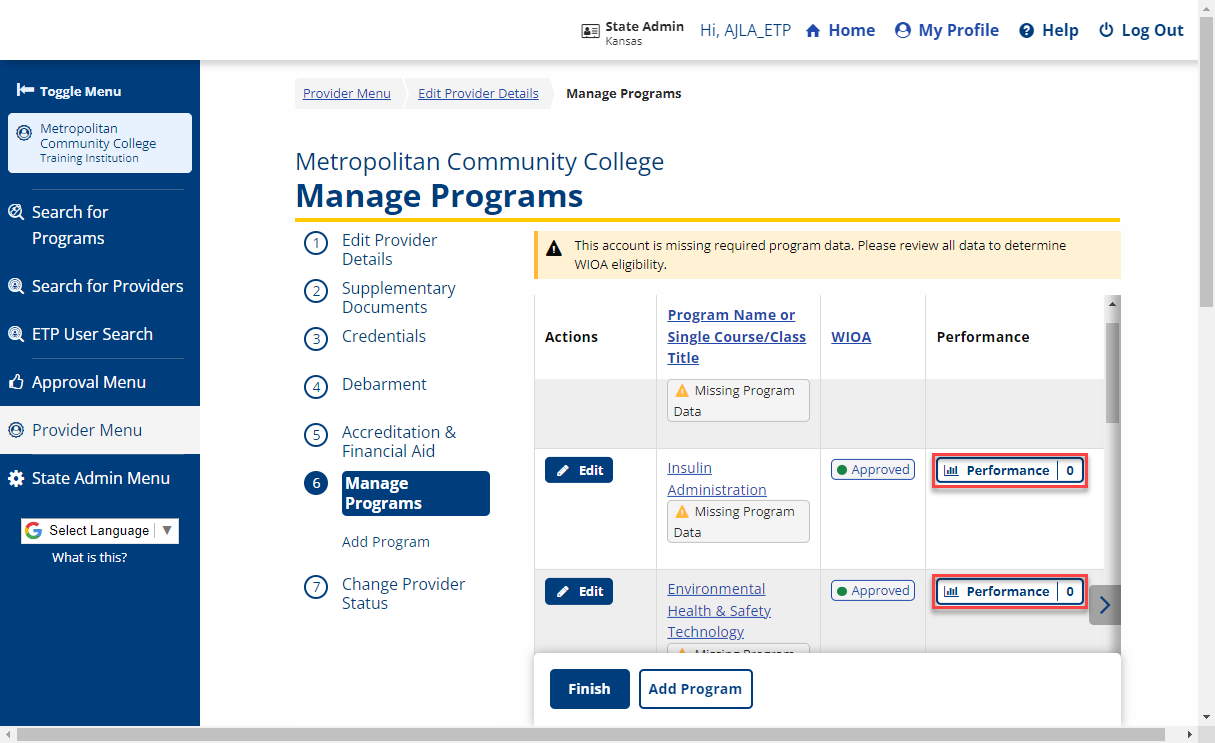Click the ETP User Search magnifier icon
This screenshot has height=743, width=1215.
point(16,334)
